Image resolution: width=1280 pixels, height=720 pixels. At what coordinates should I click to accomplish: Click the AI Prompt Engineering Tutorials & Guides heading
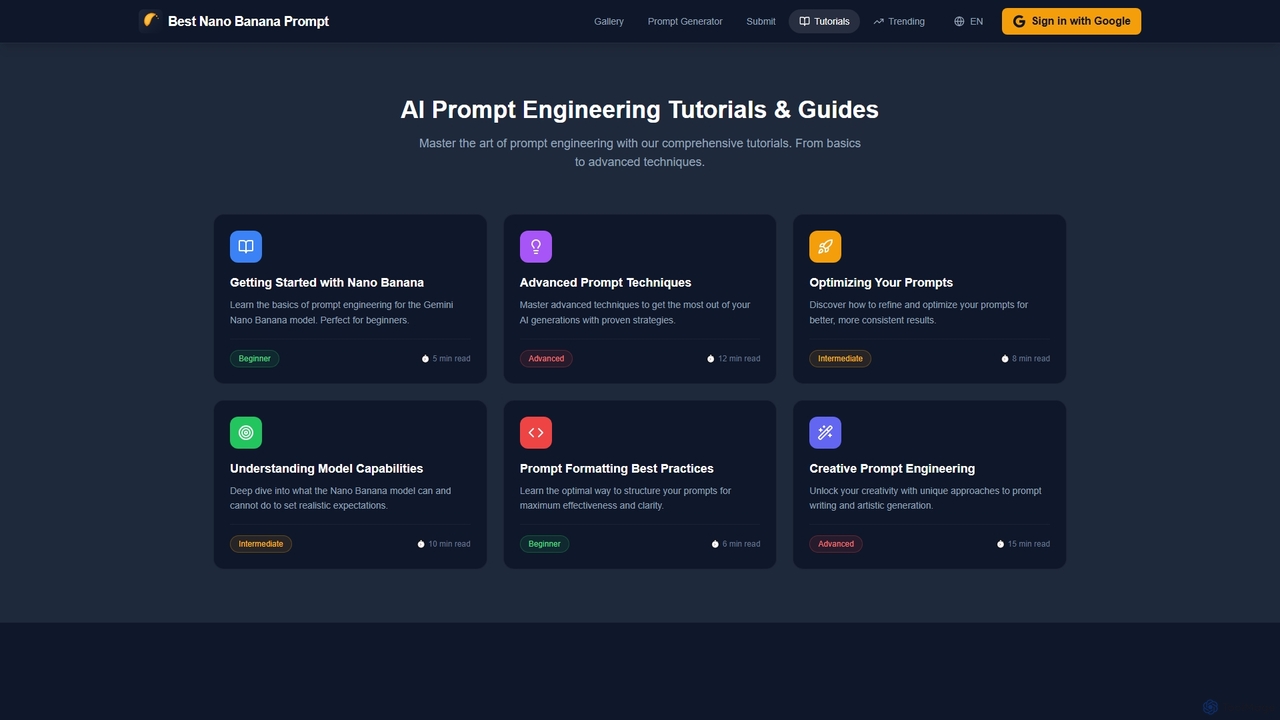(640, 109)
